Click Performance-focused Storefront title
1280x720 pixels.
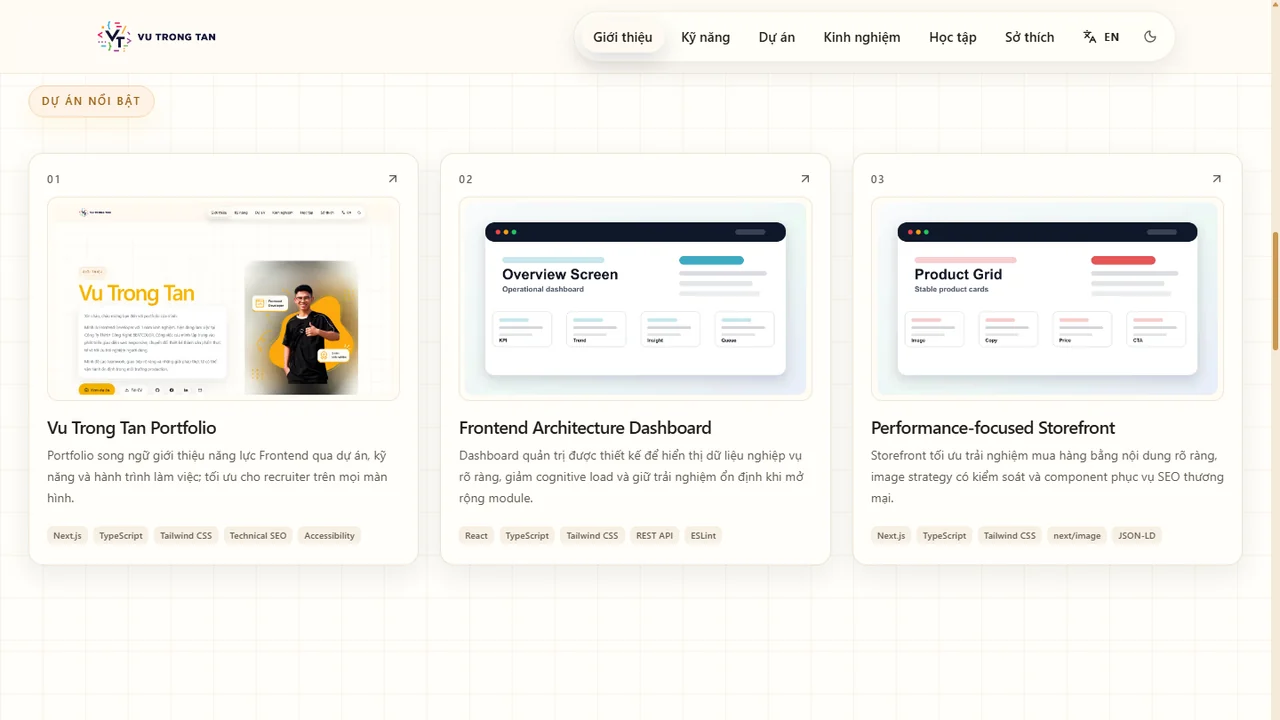(993, 428)
